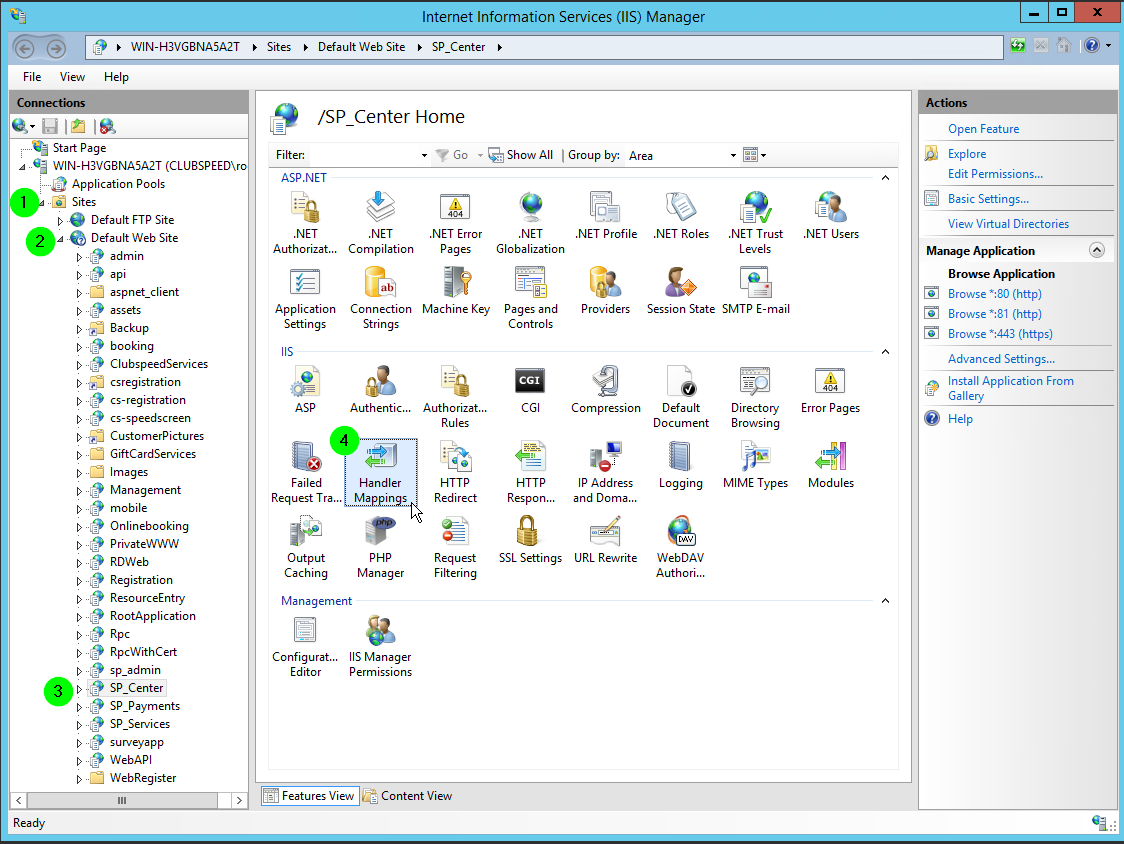
Task: Browse the site on *:443 (https)
Action: tap(1000, 334)
